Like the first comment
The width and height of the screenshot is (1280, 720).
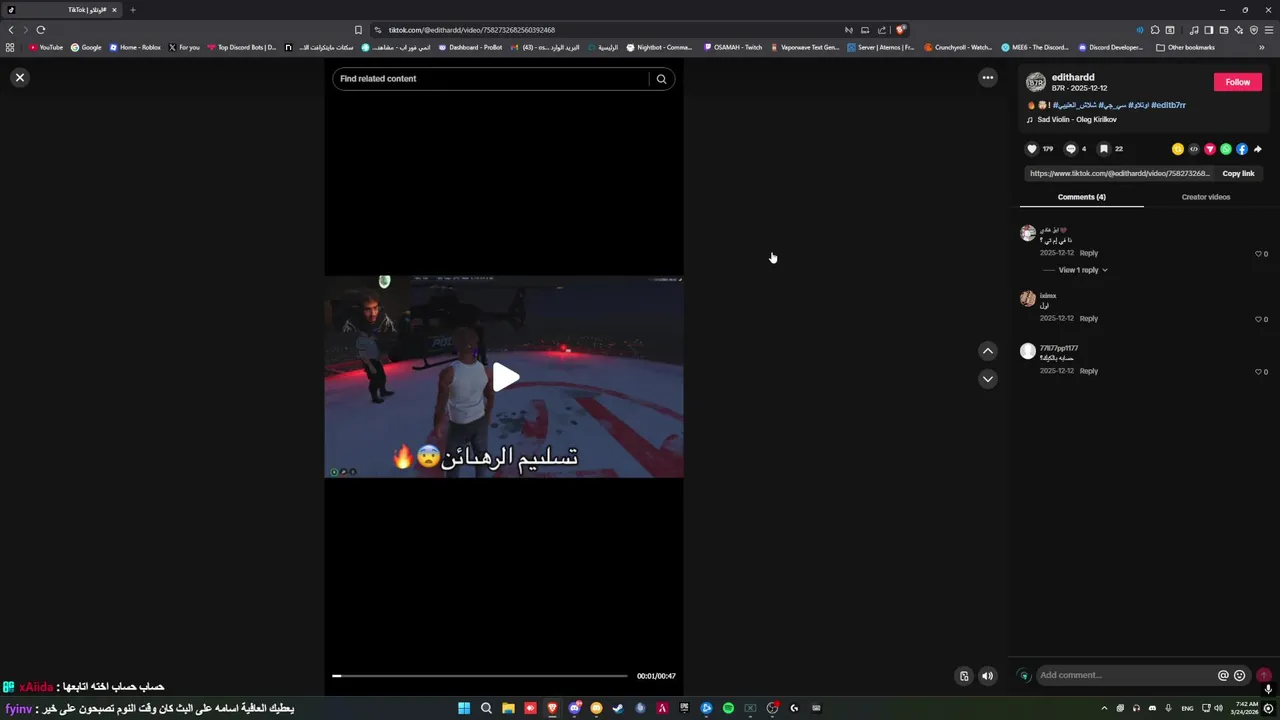click(x=1259, y=254)
